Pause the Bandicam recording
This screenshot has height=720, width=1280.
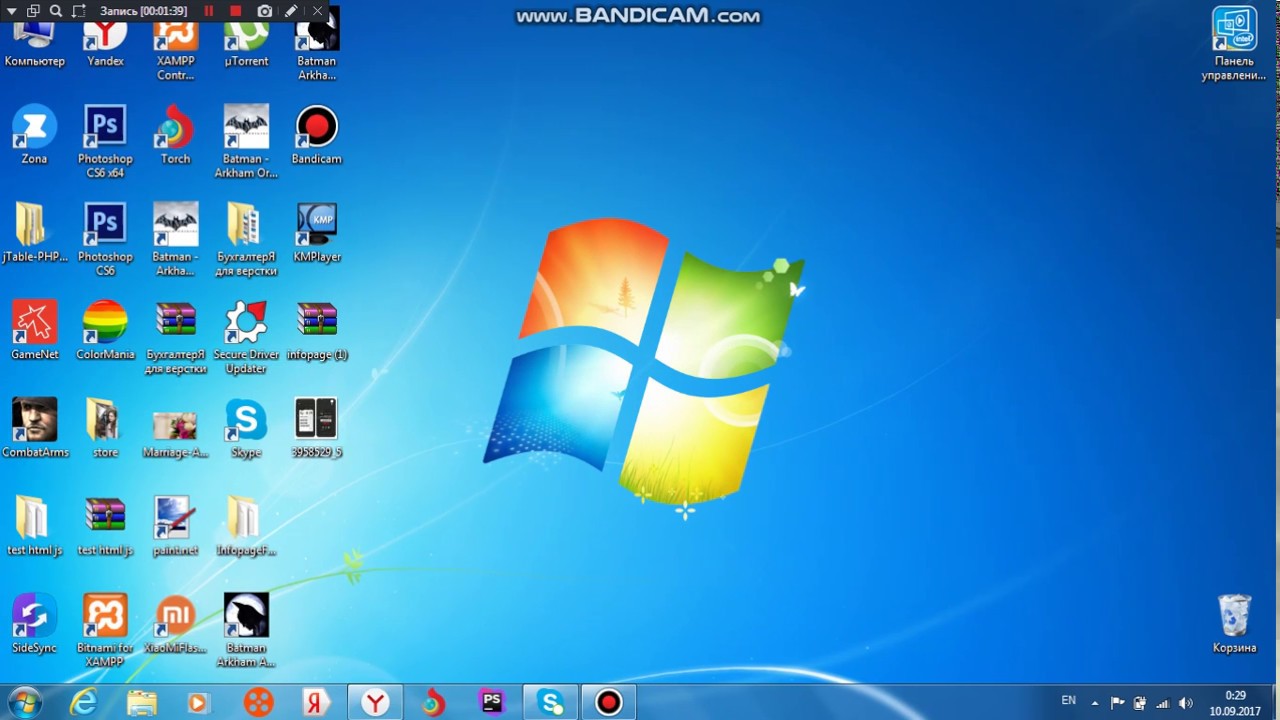[x=209, y=11]
